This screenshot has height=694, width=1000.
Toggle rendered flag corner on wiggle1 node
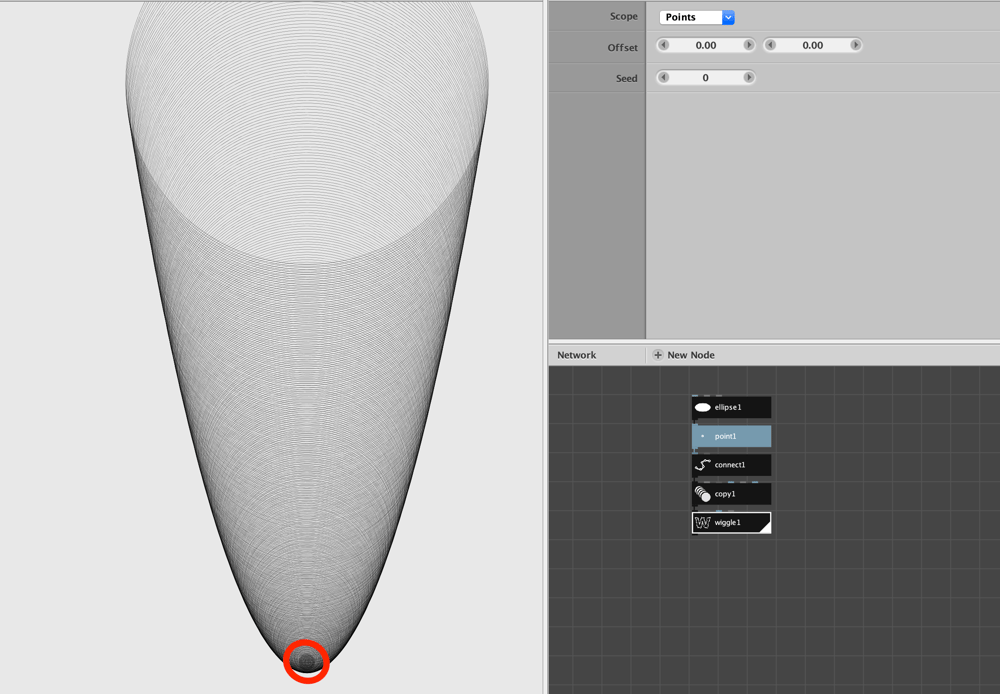[765, 526]
